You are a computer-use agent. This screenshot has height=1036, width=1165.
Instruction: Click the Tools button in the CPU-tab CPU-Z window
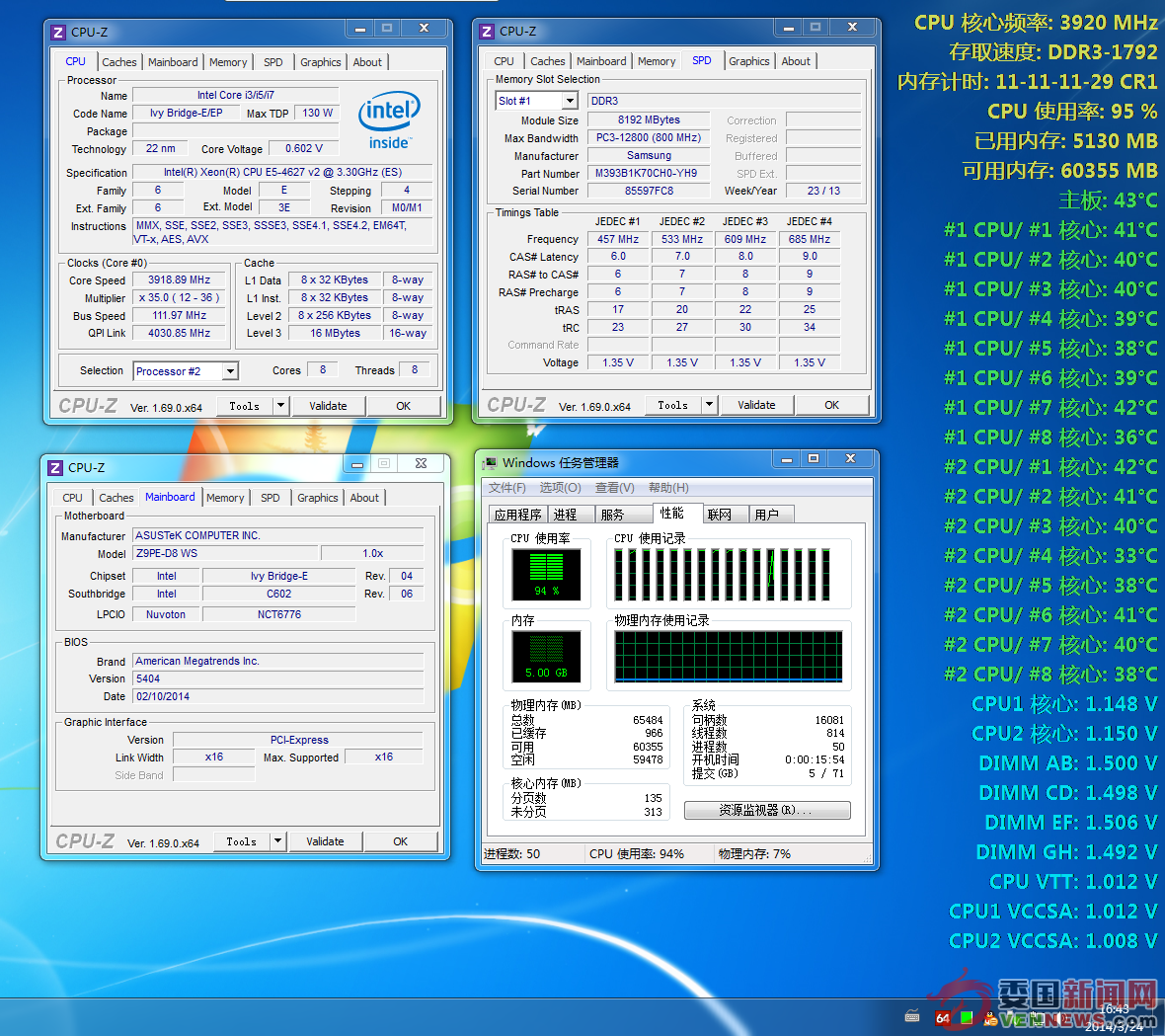click(245, 406)
